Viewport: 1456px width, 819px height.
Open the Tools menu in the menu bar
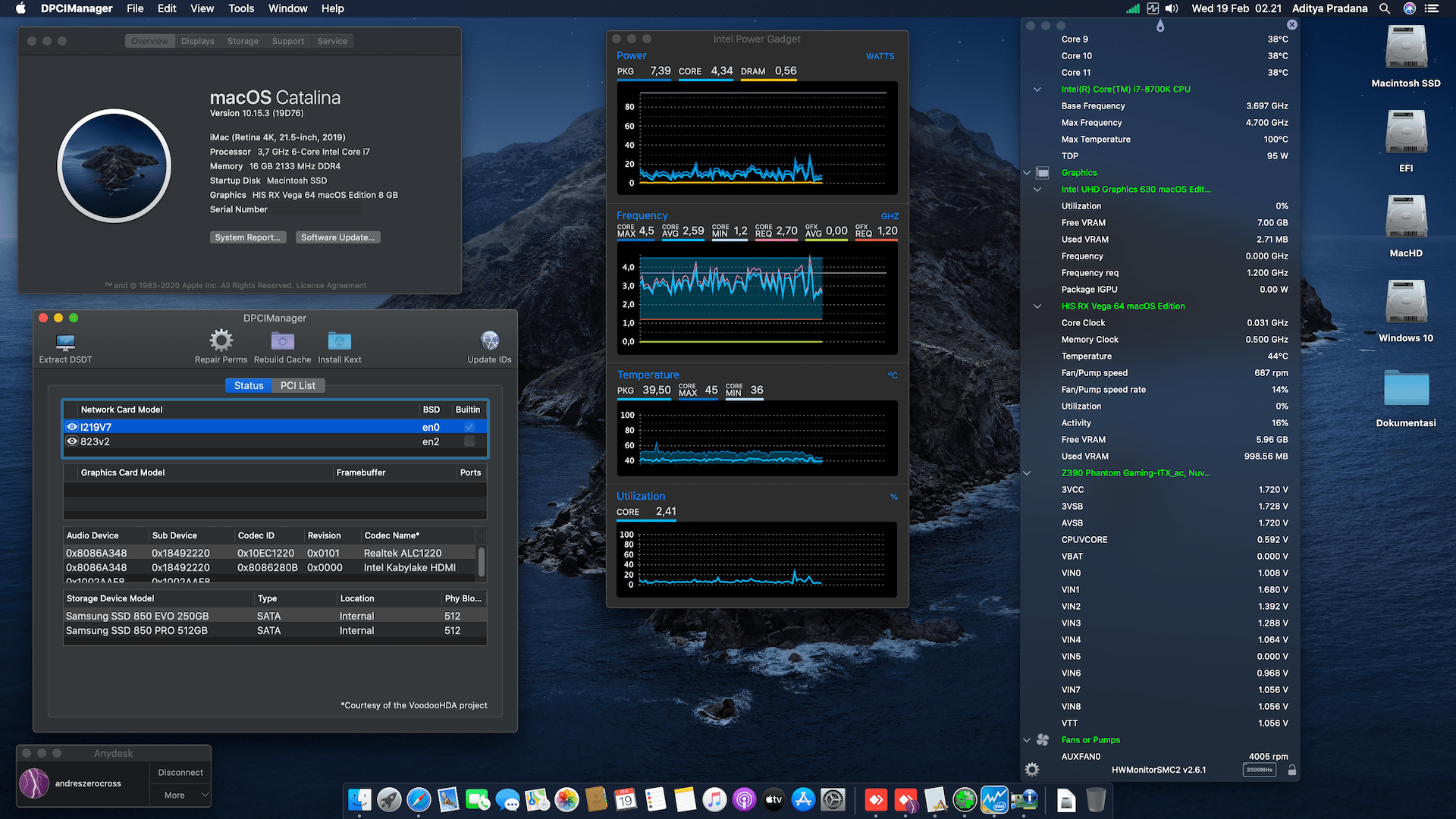[x=240, y=8]
